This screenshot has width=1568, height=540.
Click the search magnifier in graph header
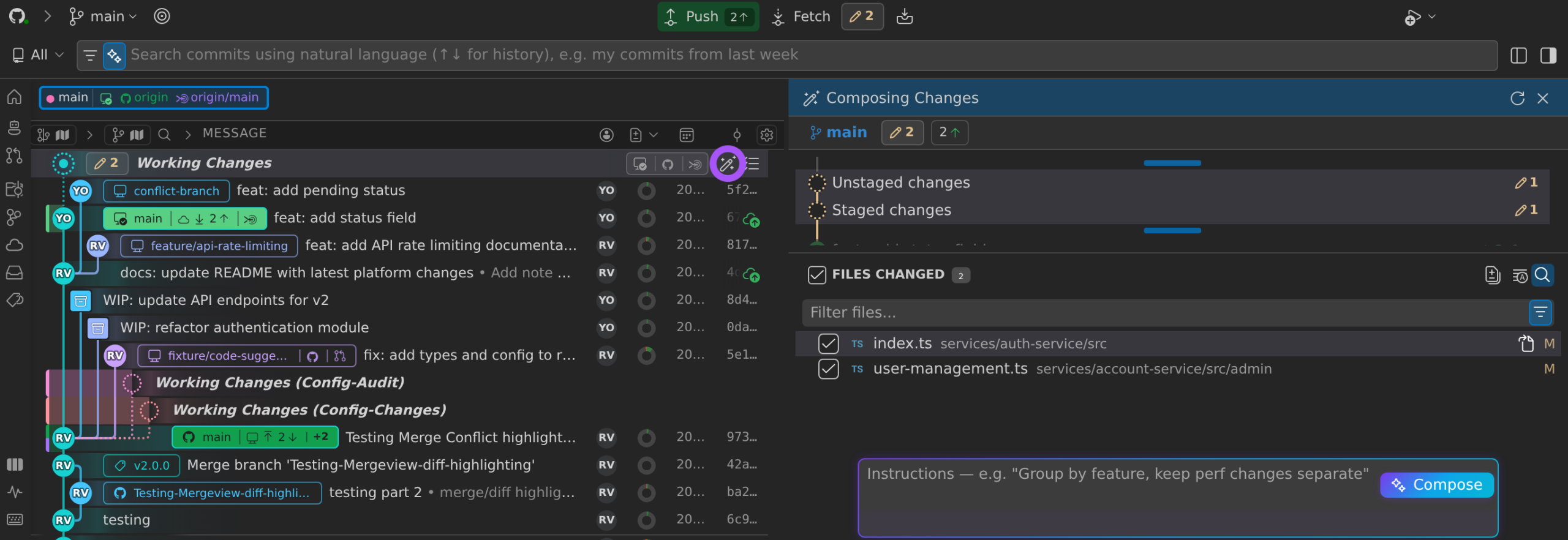(164, 135)
